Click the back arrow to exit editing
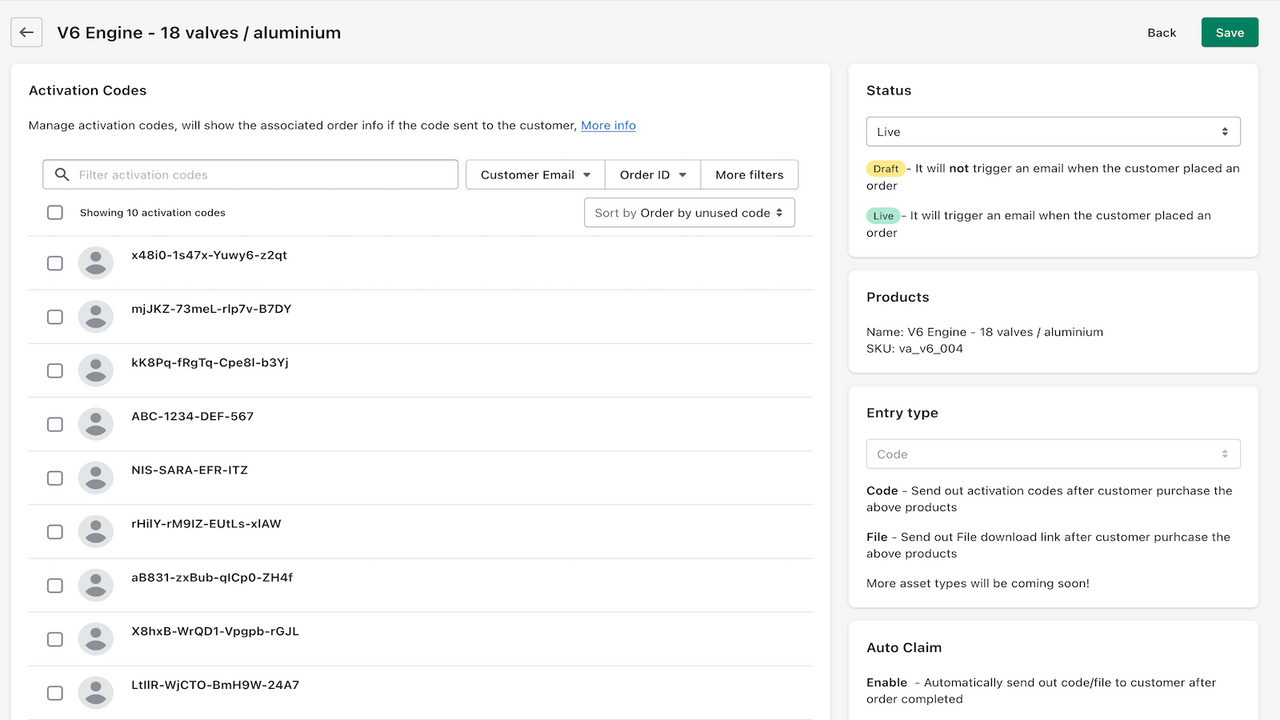Screen dimensions: 1280x720 [x=26, y=32]
